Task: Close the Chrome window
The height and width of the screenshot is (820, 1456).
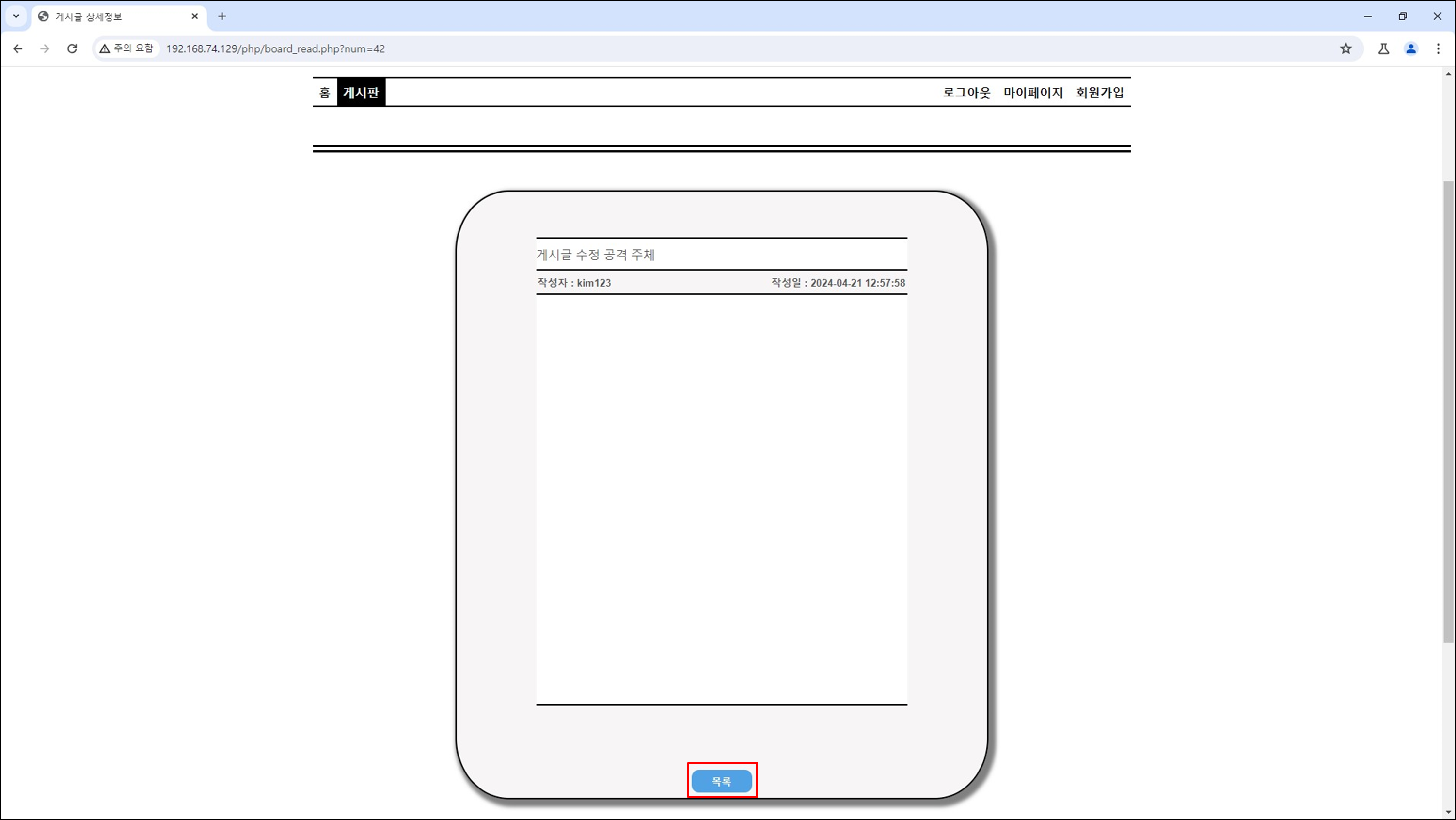Action: click(1438, 16)
